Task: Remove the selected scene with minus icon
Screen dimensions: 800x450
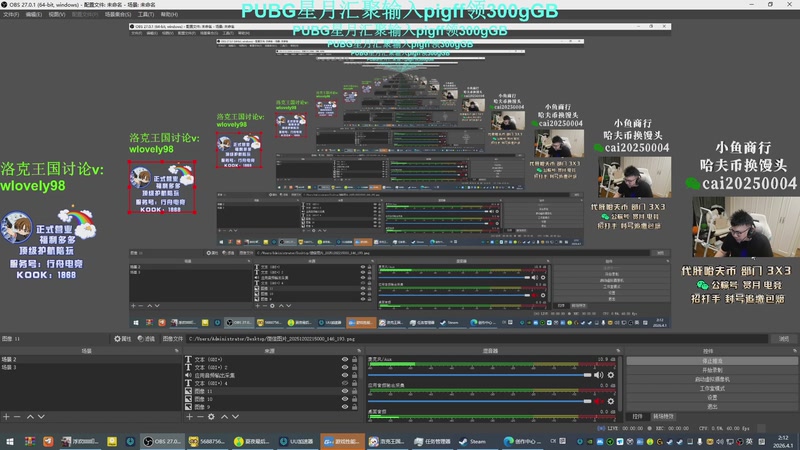Action: (17, 417)
